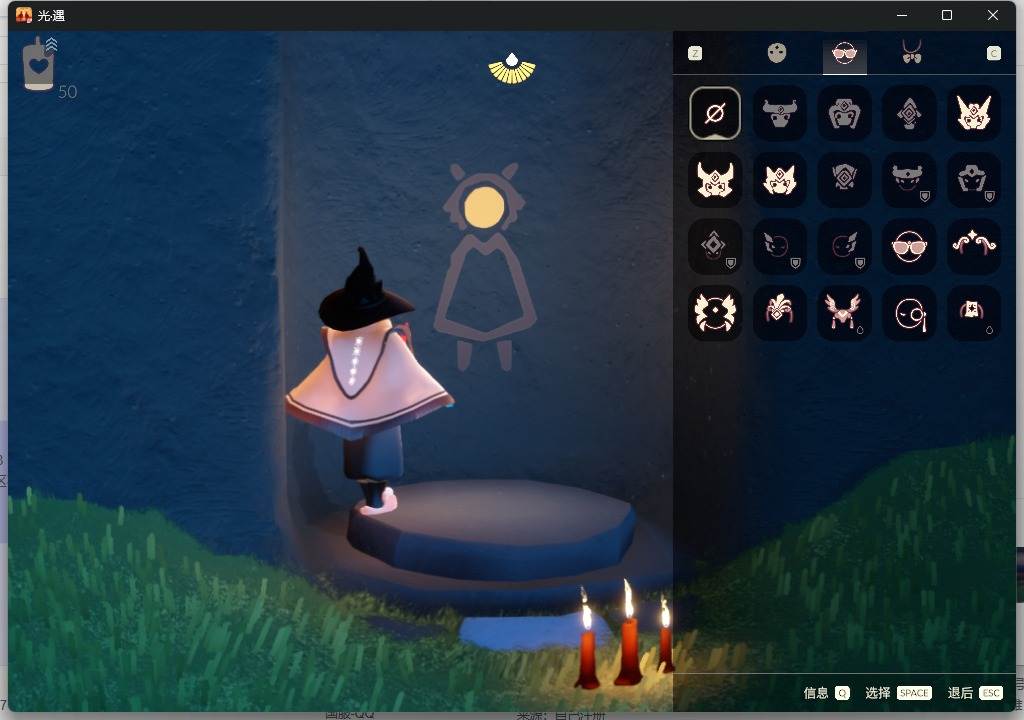
Task: Equip the feather-plumed carnival mask
Action: click(780, 313)
